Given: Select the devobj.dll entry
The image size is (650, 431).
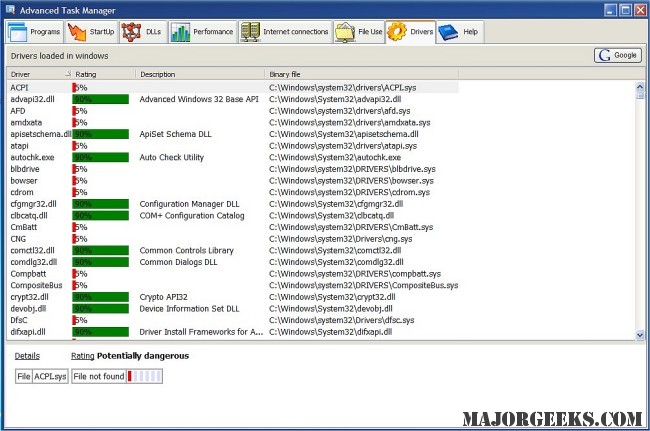Looking at the screenshot, I should point(234,309).
